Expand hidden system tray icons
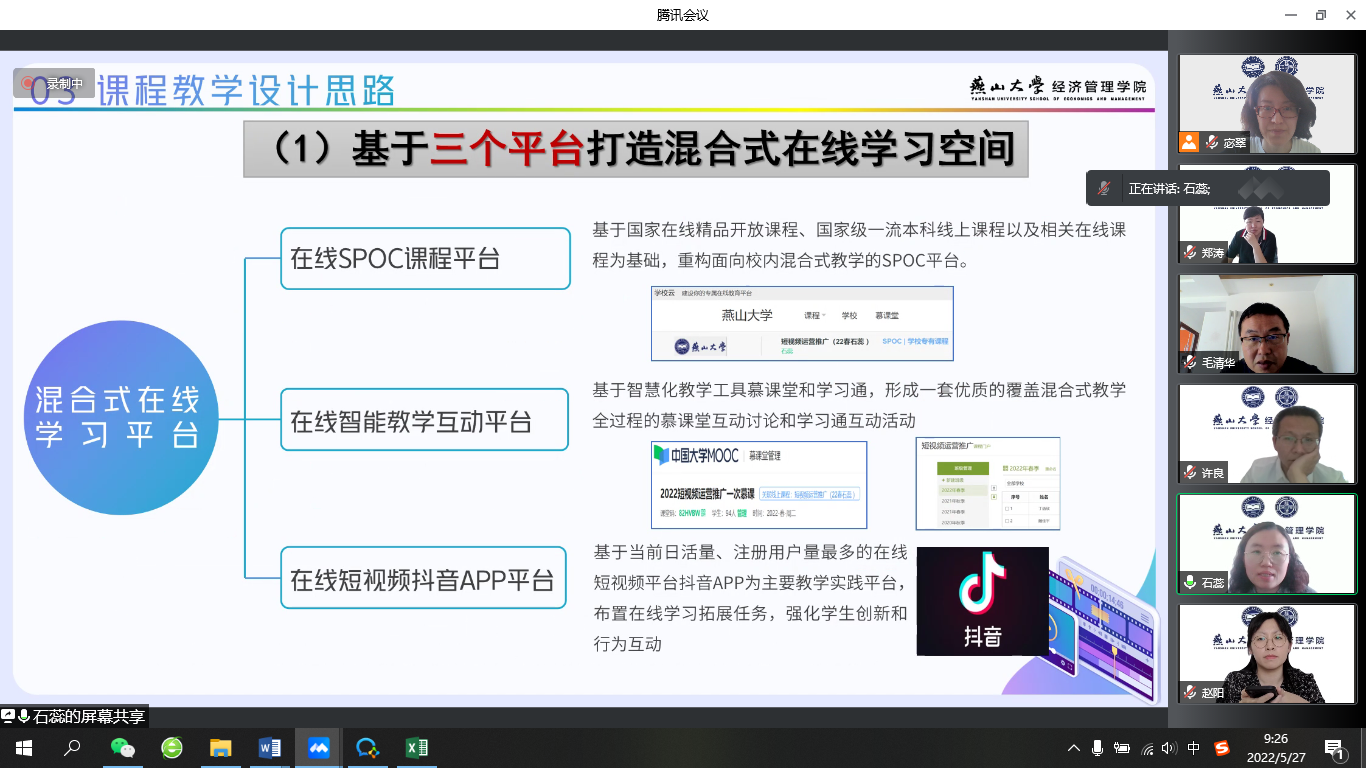 1074,748
